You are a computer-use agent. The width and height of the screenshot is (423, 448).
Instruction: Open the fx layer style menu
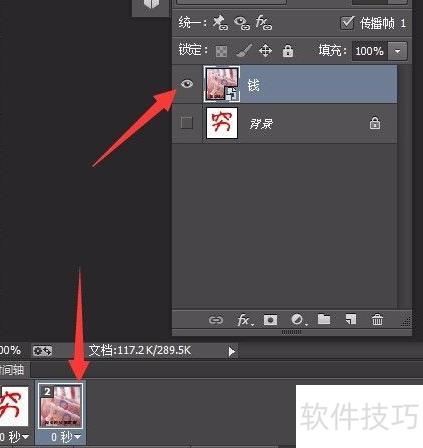244,320
